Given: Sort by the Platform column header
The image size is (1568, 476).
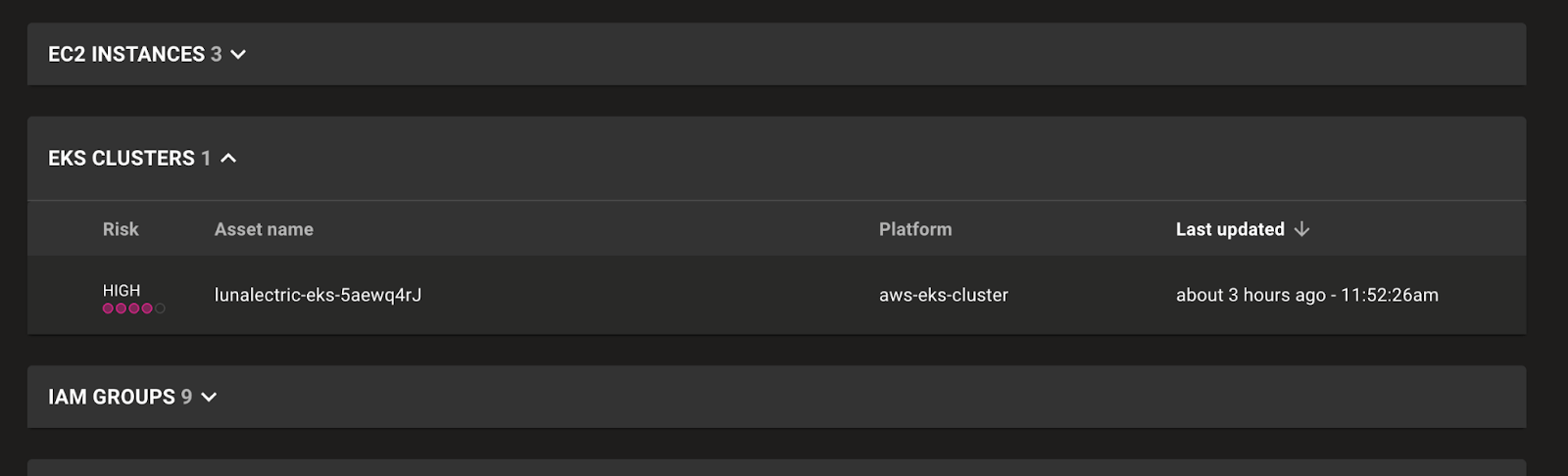Looking at the screenshot, I should click(x=915, y=229).
